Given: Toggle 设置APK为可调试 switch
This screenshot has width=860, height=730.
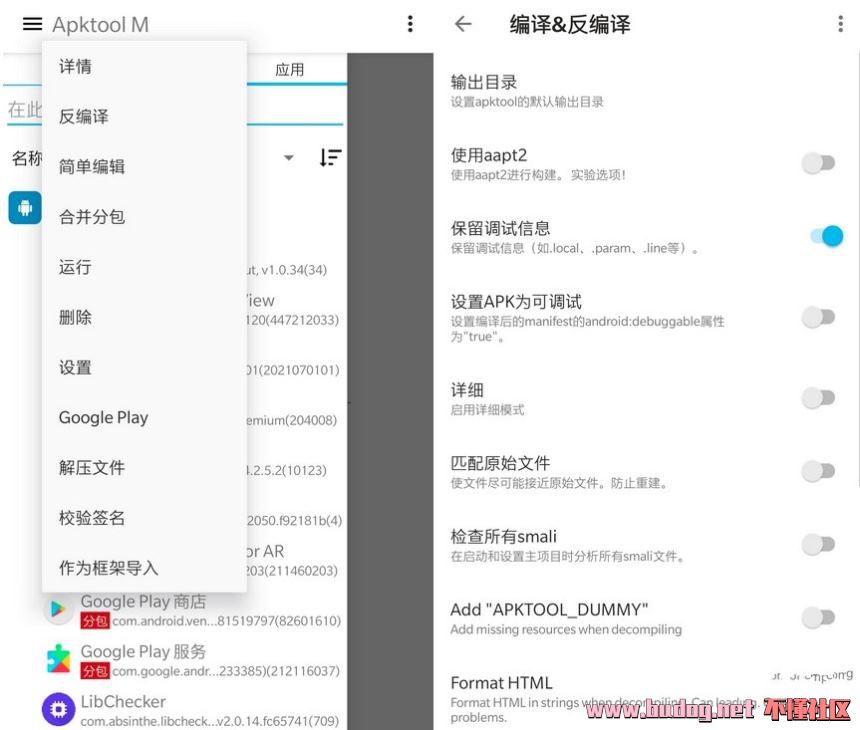Looking at the screenshot, I should [818, 317].
